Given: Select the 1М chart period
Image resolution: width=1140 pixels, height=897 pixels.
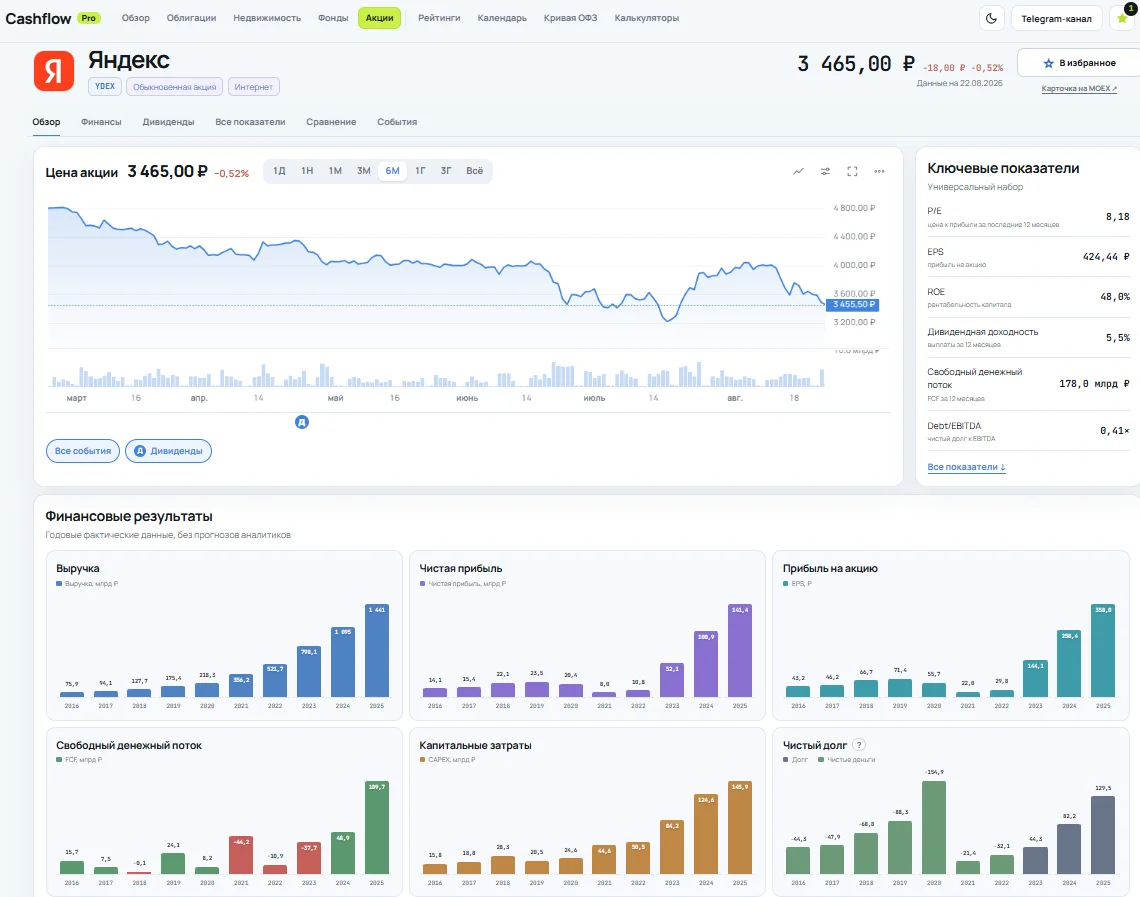Looking at the screenshot, I should [x=335, y=171].
